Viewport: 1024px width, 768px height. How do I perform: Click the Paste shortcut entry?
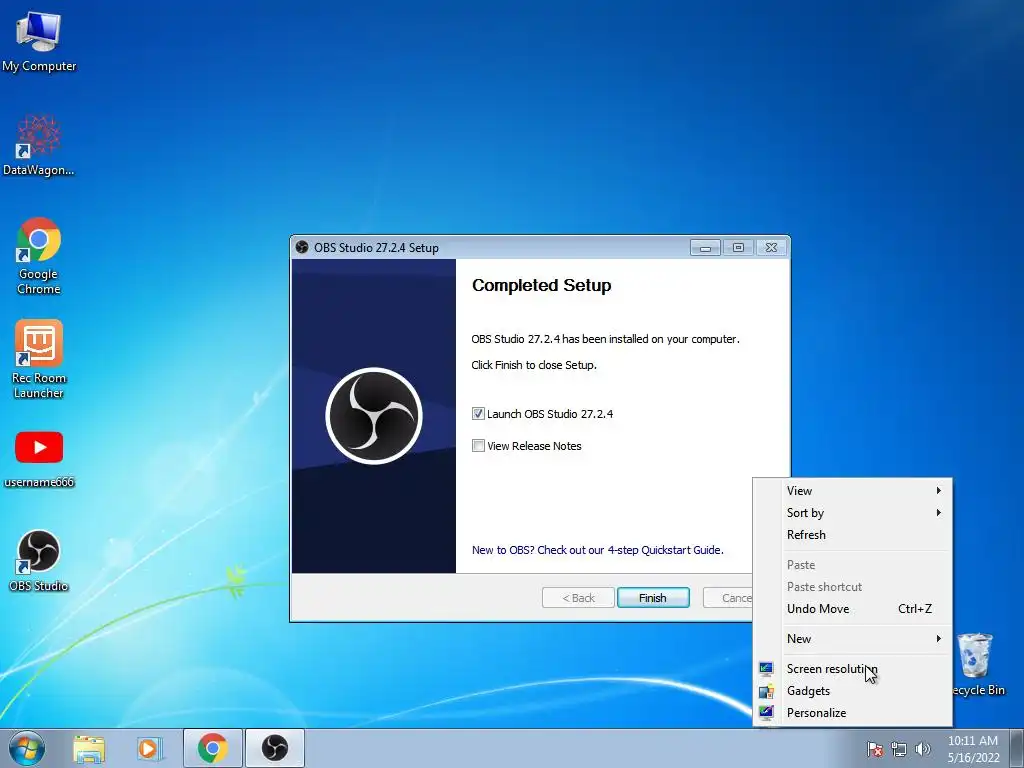tap(852, 586)
